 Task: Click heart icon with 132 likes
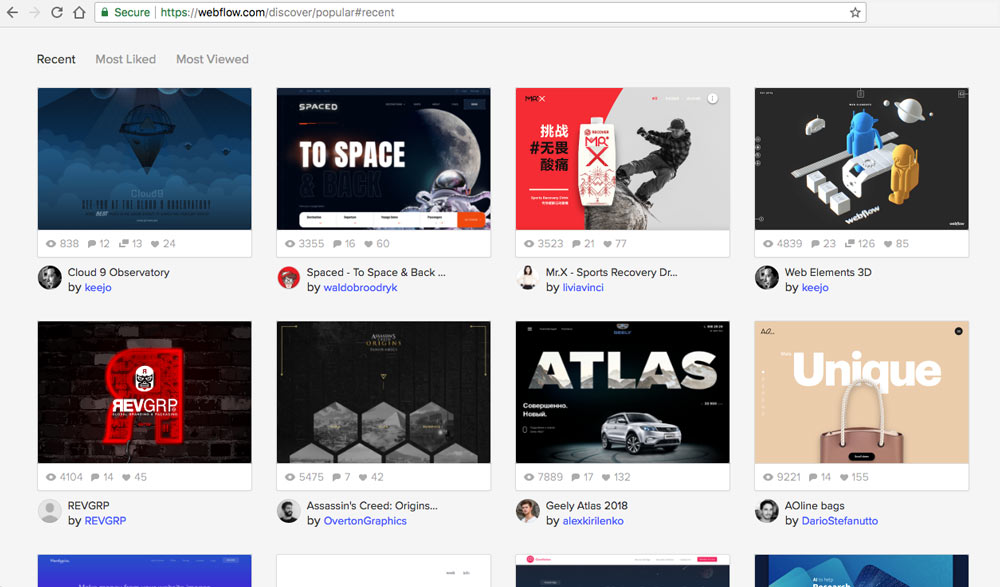(x=607, y=477)
